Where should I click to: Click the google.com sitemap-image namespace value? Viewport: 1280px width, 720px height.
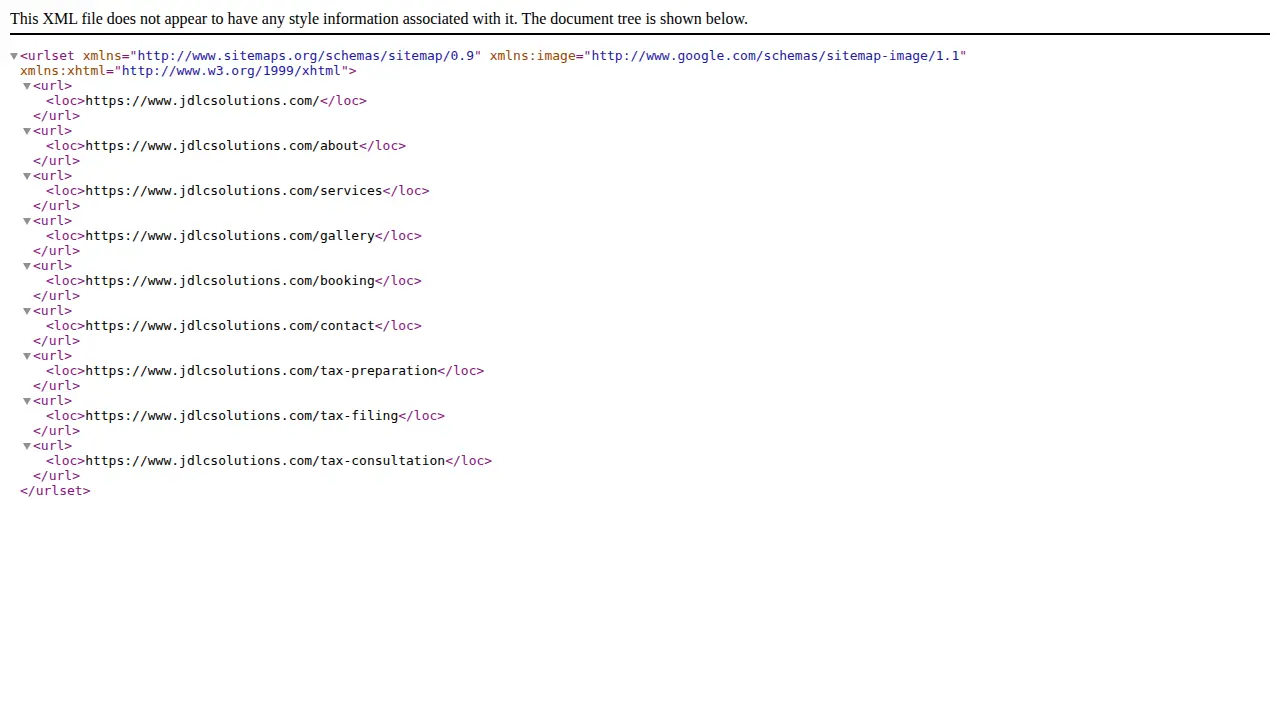[775, 56]
